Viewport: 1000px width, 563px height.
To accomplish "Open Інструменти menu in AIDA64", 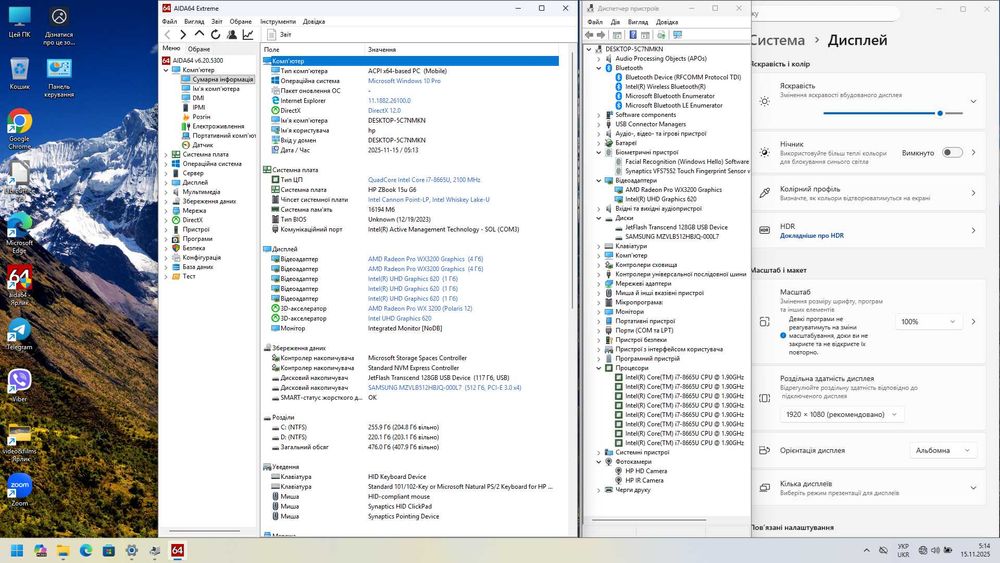I will click(x=278, y=21).
